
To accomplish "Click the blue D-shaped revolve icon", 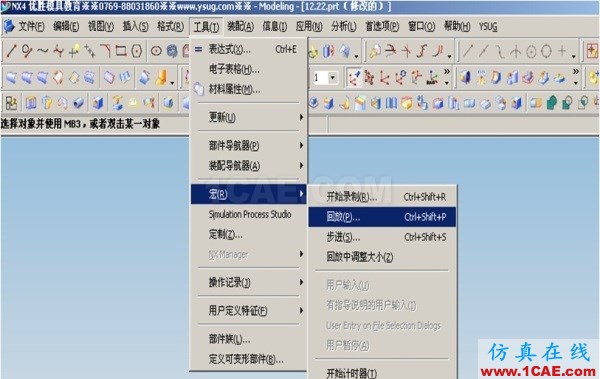I will [x=496, y=78].
